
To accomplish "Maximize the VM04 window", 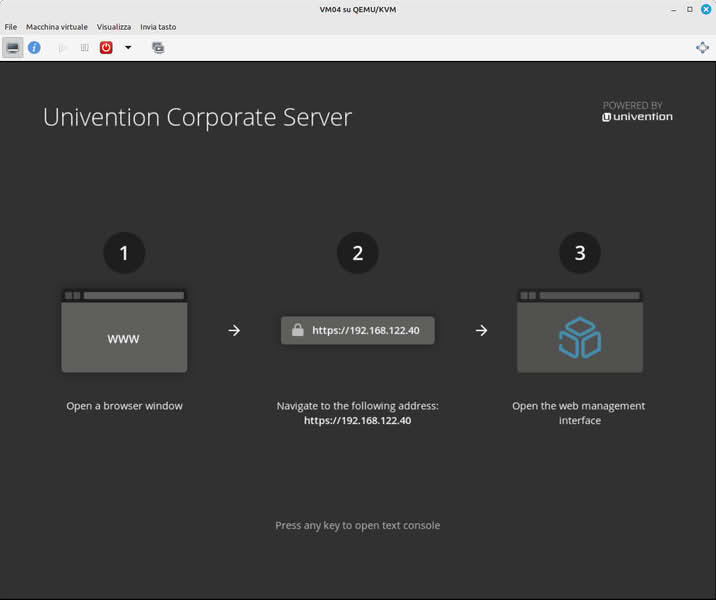I will 690,10.
